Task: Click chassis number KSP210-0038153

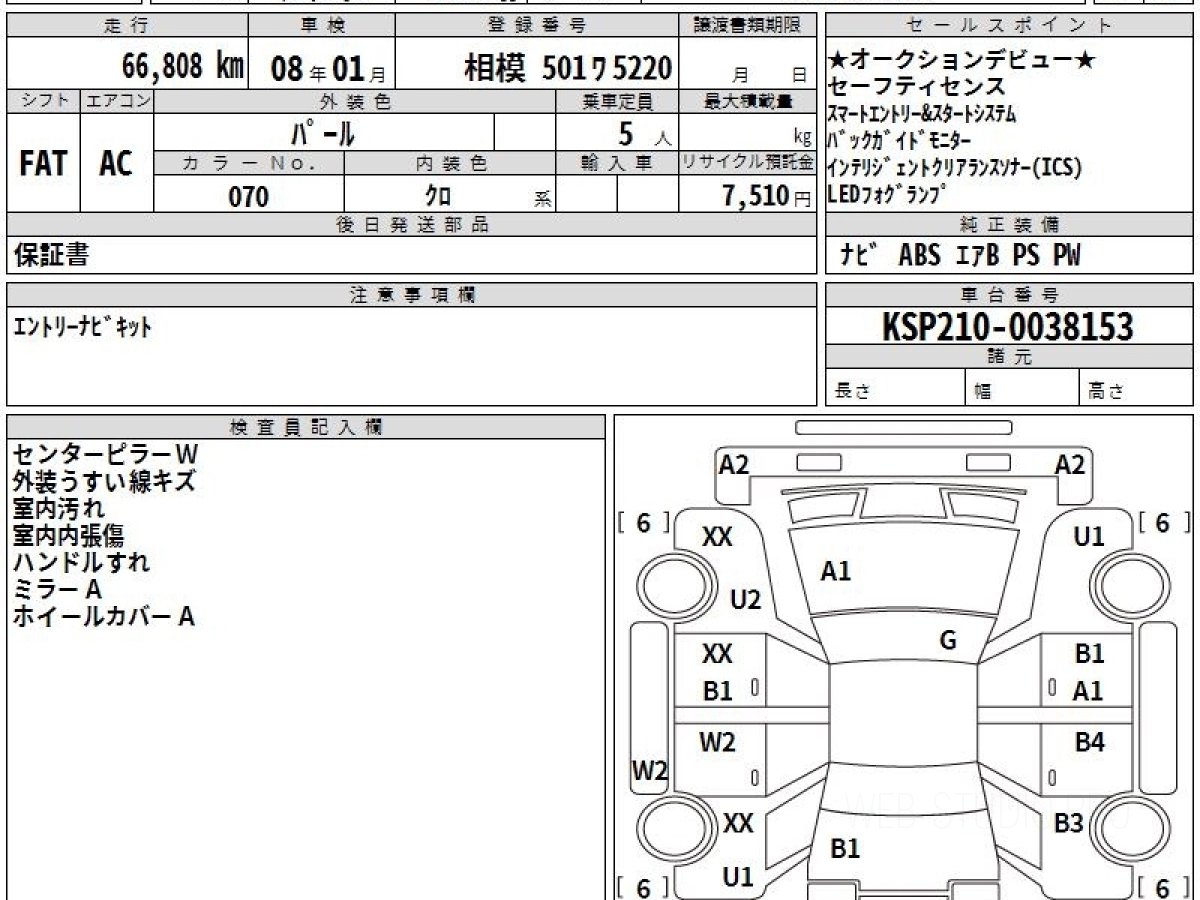Action: pos(1008,326)
